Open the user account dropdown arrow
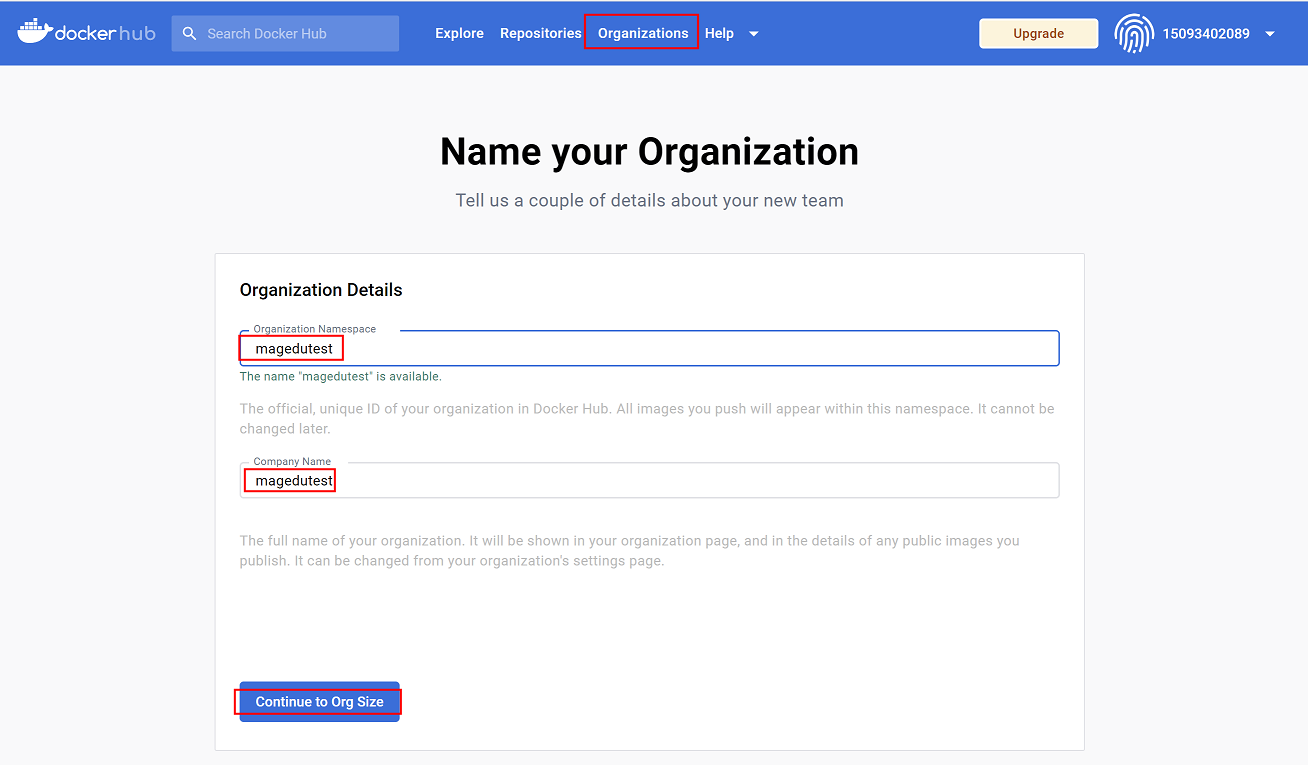This screenshot has height=765, width=1308. point(1270,34)
